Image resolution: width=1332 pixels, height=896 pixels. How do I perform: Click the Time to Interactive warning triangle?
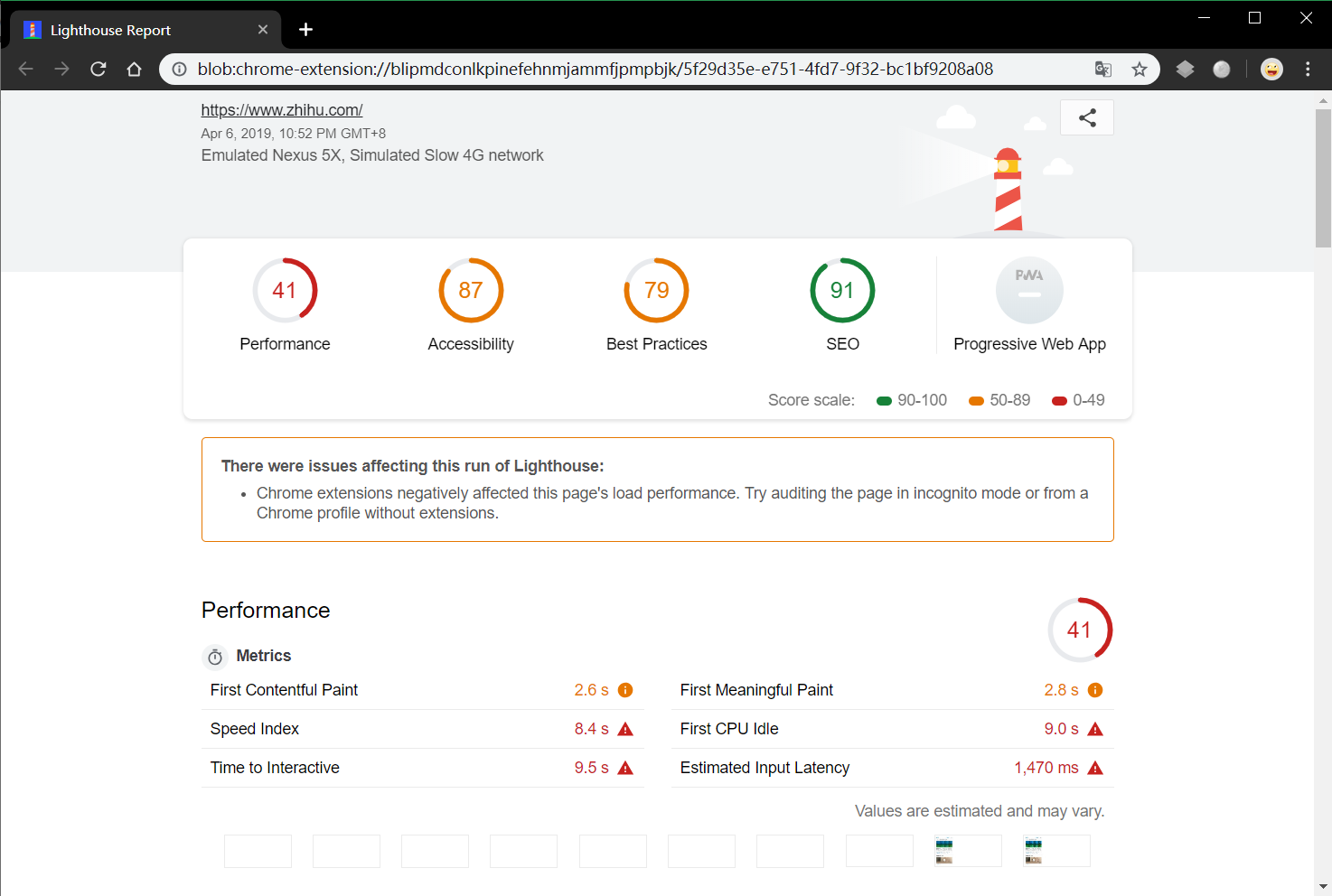click(625, 768)
